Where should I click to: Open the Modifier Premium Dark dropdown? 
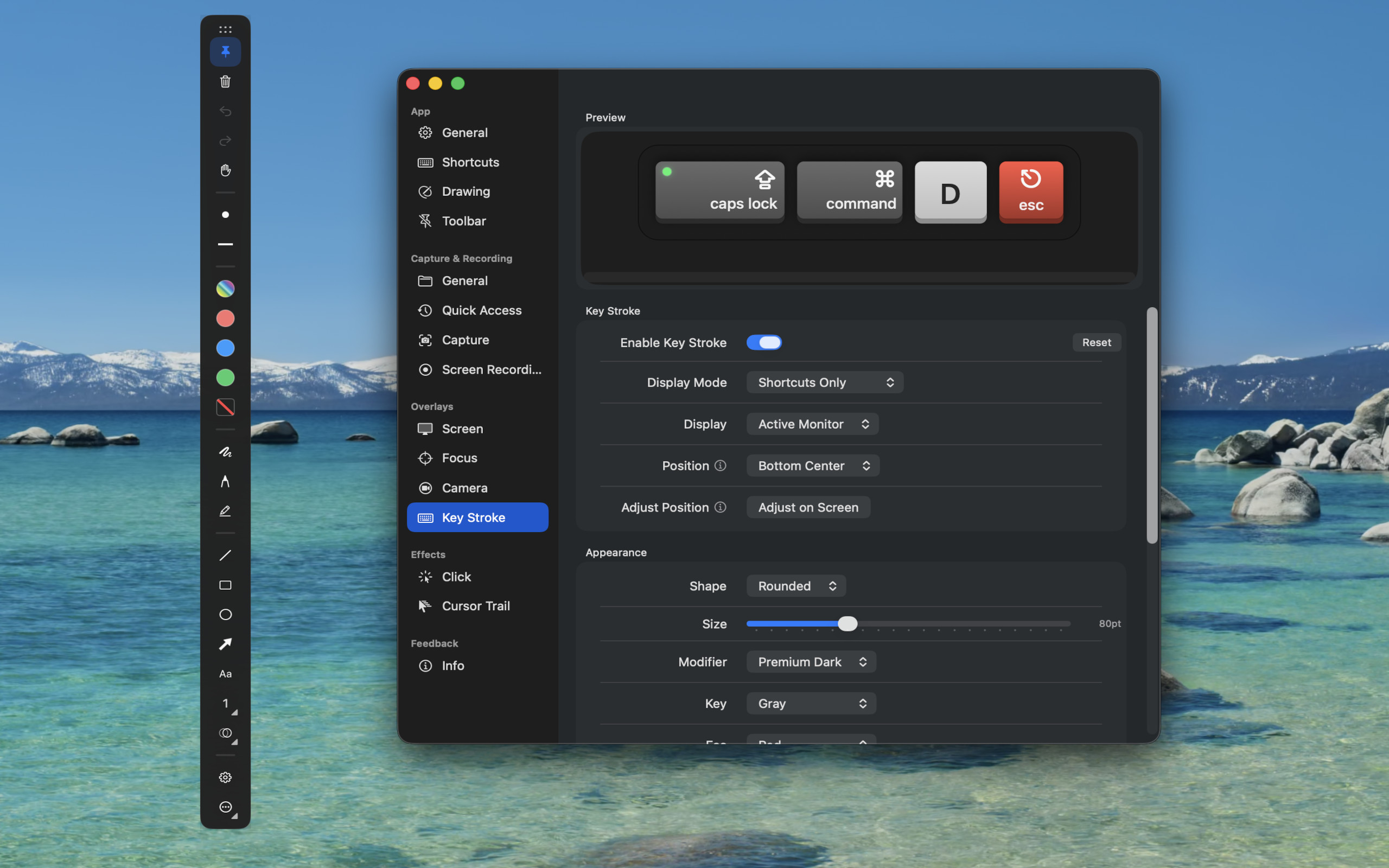811,662
